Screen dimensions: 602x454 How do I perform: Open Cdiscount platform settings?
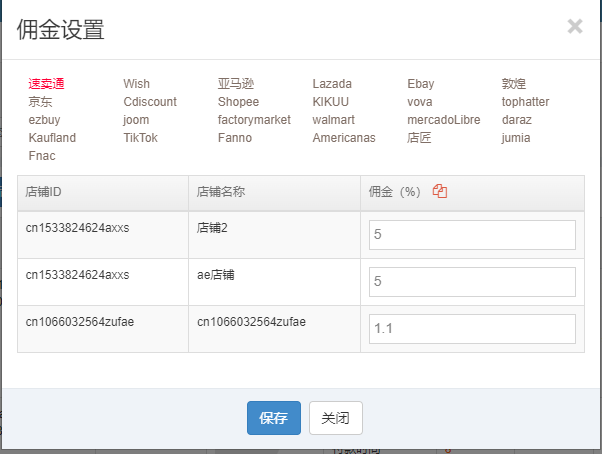(150, 102)
